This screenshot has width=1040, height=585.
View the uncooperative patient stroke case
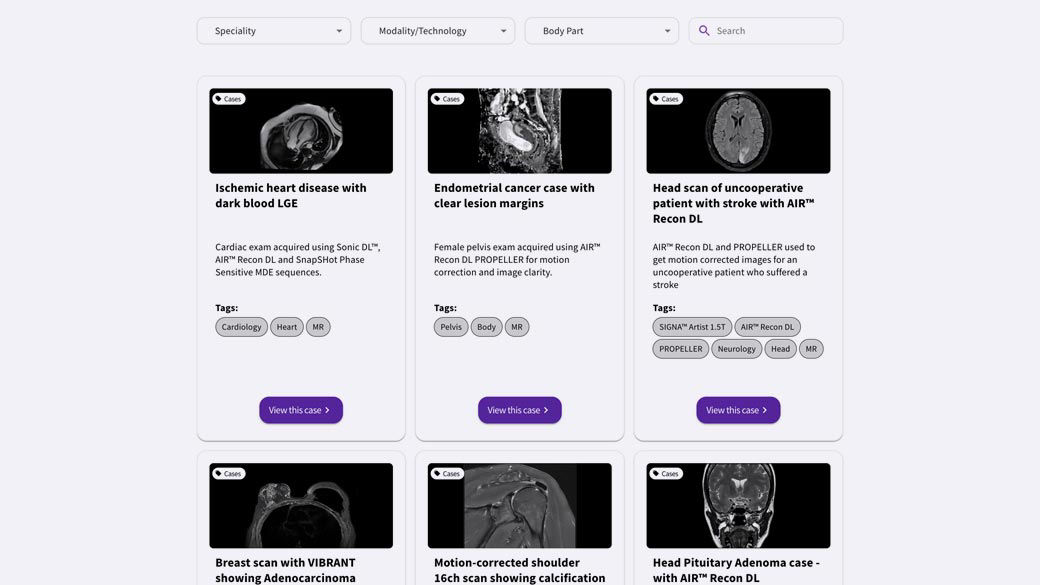coord(738,410)
